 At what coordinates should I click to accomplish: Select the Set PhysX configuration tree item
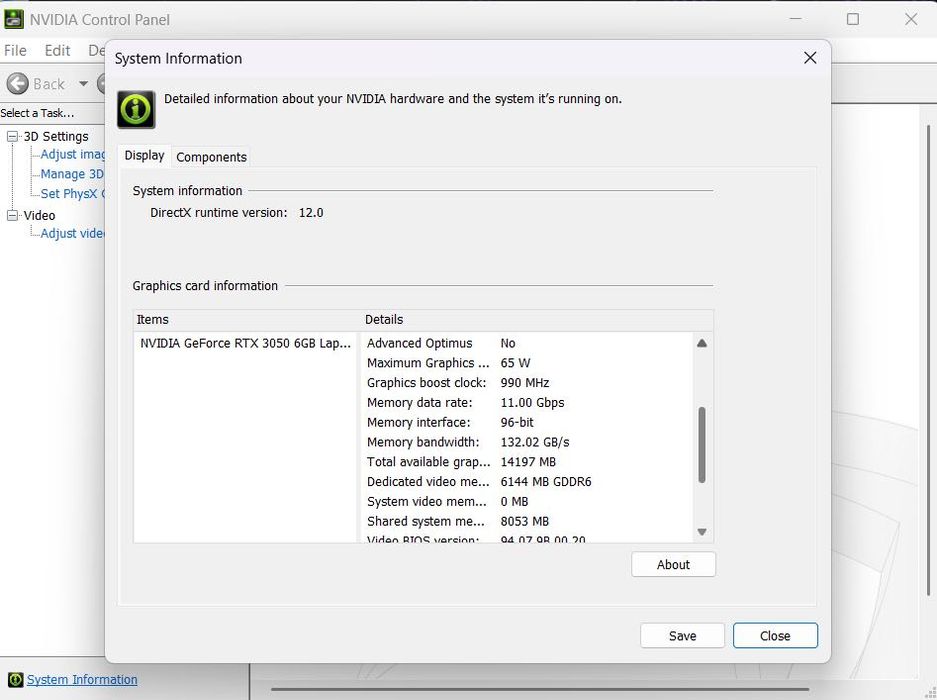point(72,194)
